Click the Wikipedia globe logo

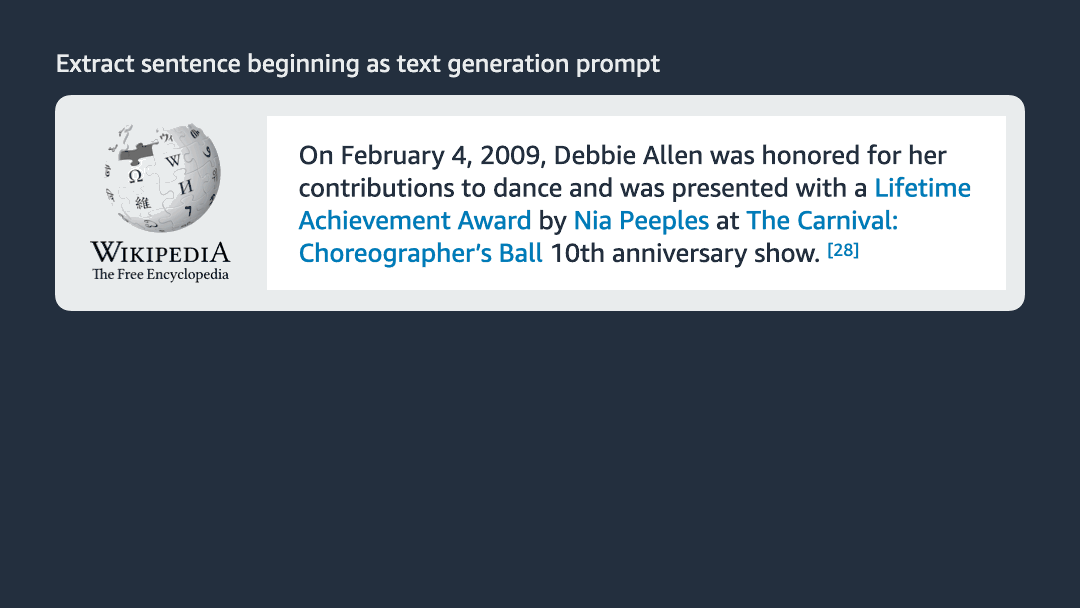160,180
